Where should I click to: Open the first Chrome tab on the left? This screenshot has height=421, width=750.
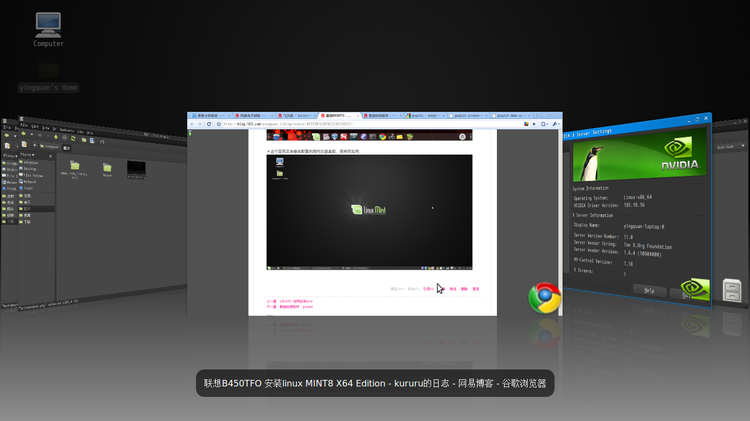point(211,115)
